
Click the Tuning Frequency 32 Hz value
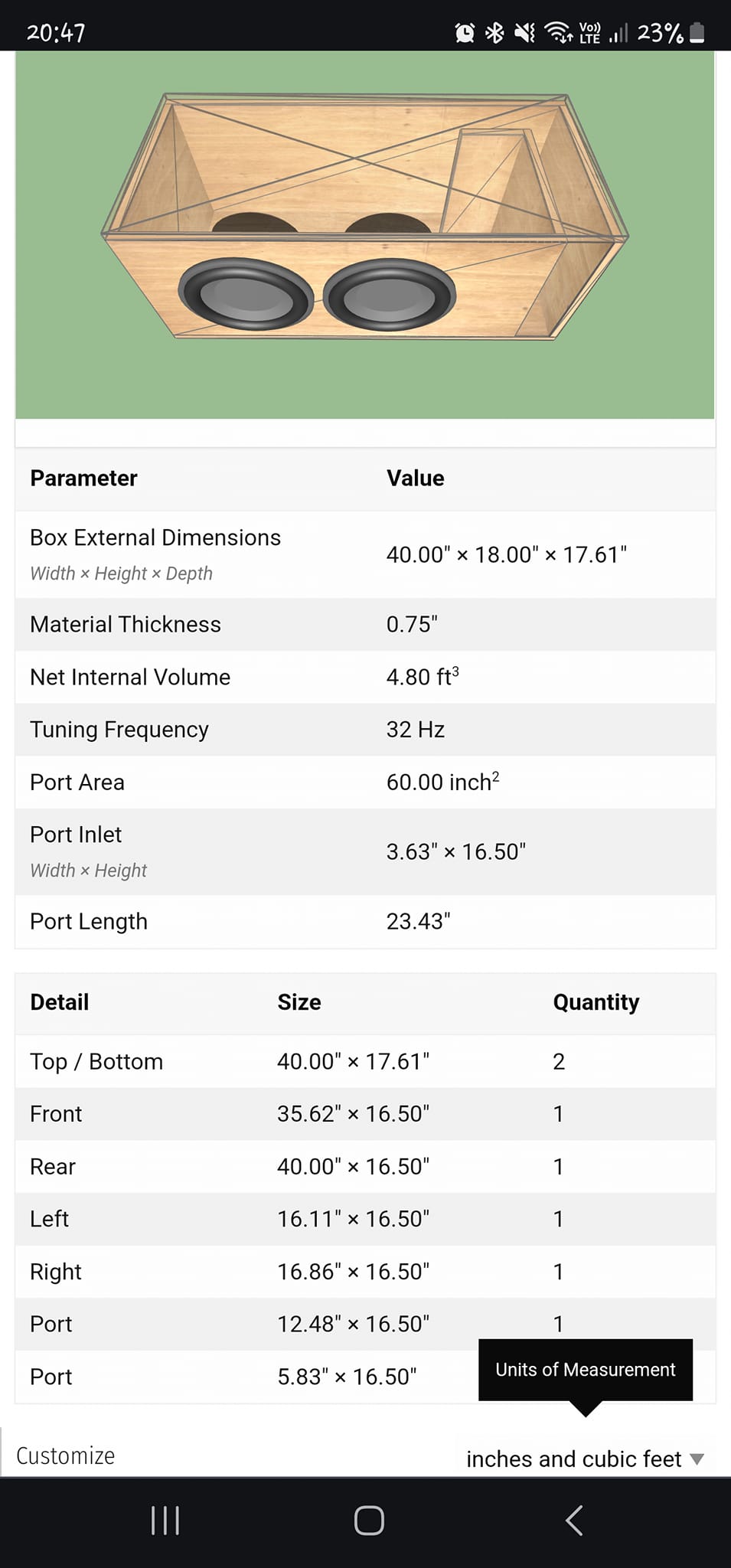point(416,730)
